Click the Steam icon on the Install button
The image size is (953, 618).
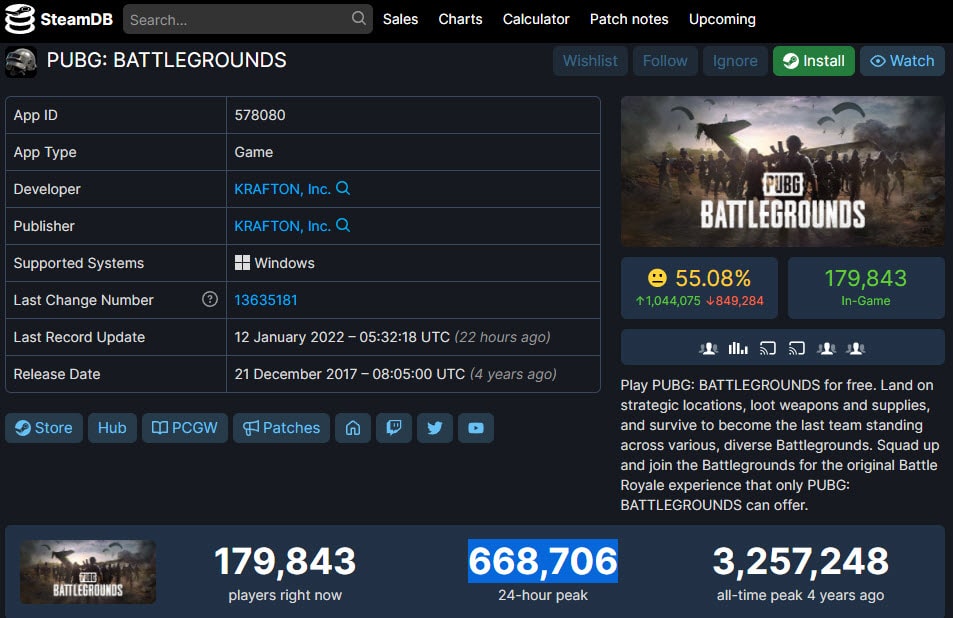pos(791,61)
